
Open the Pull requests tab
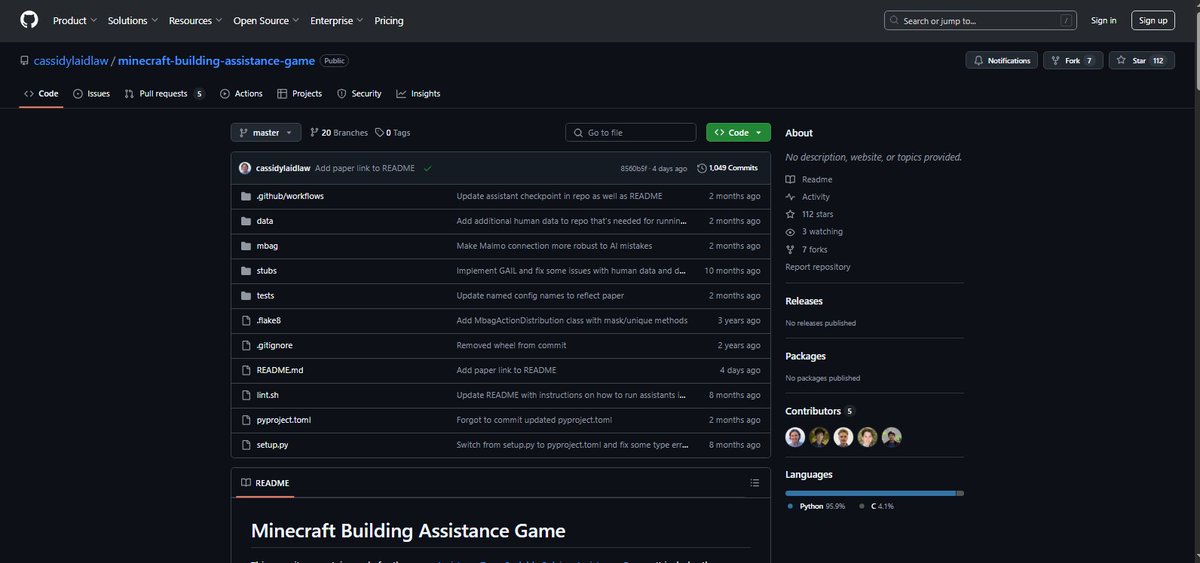(x=164, y=94)
